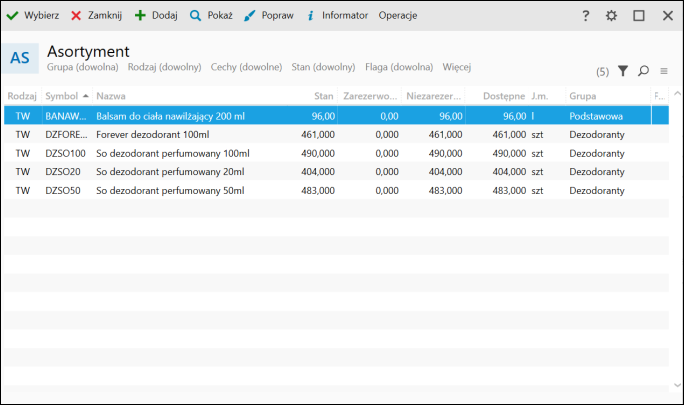Sort by the Symbol column header
The height and width of the screenshot is (405, 684).
click(x=61, y=96)
